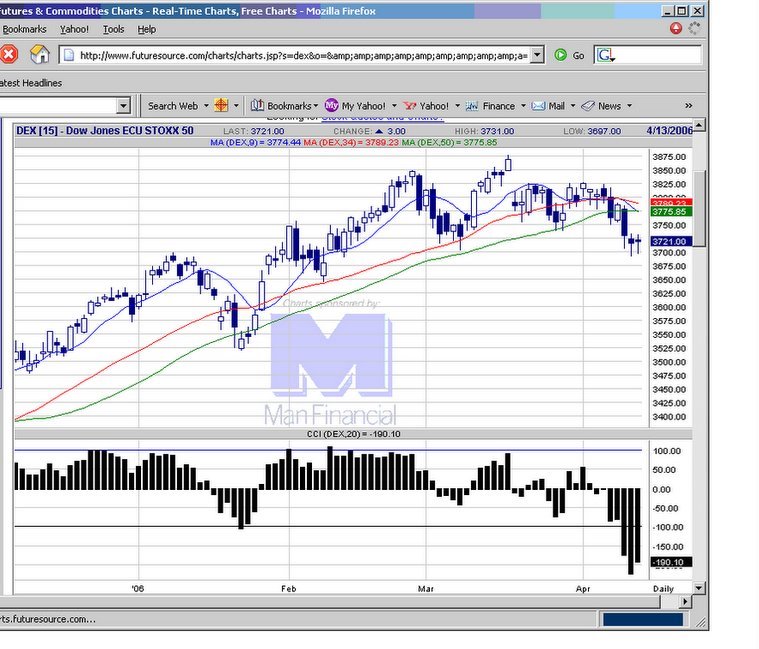Open the Bookmarks menu

[24, 30]
